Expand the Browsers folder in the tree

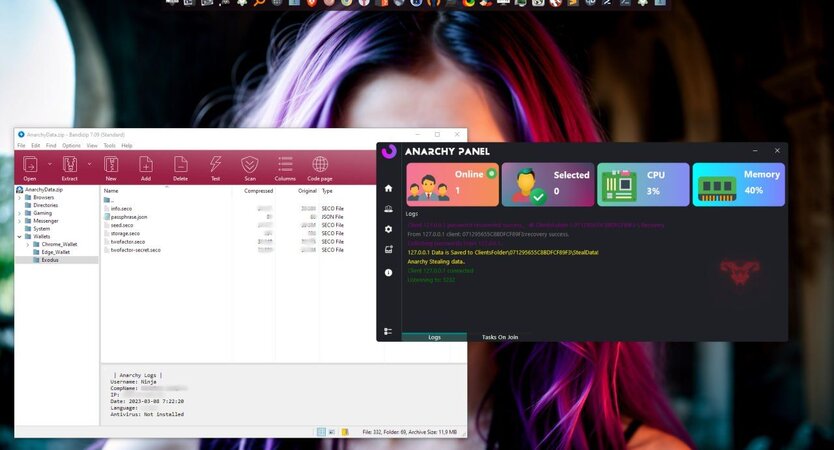pos(20,197)
